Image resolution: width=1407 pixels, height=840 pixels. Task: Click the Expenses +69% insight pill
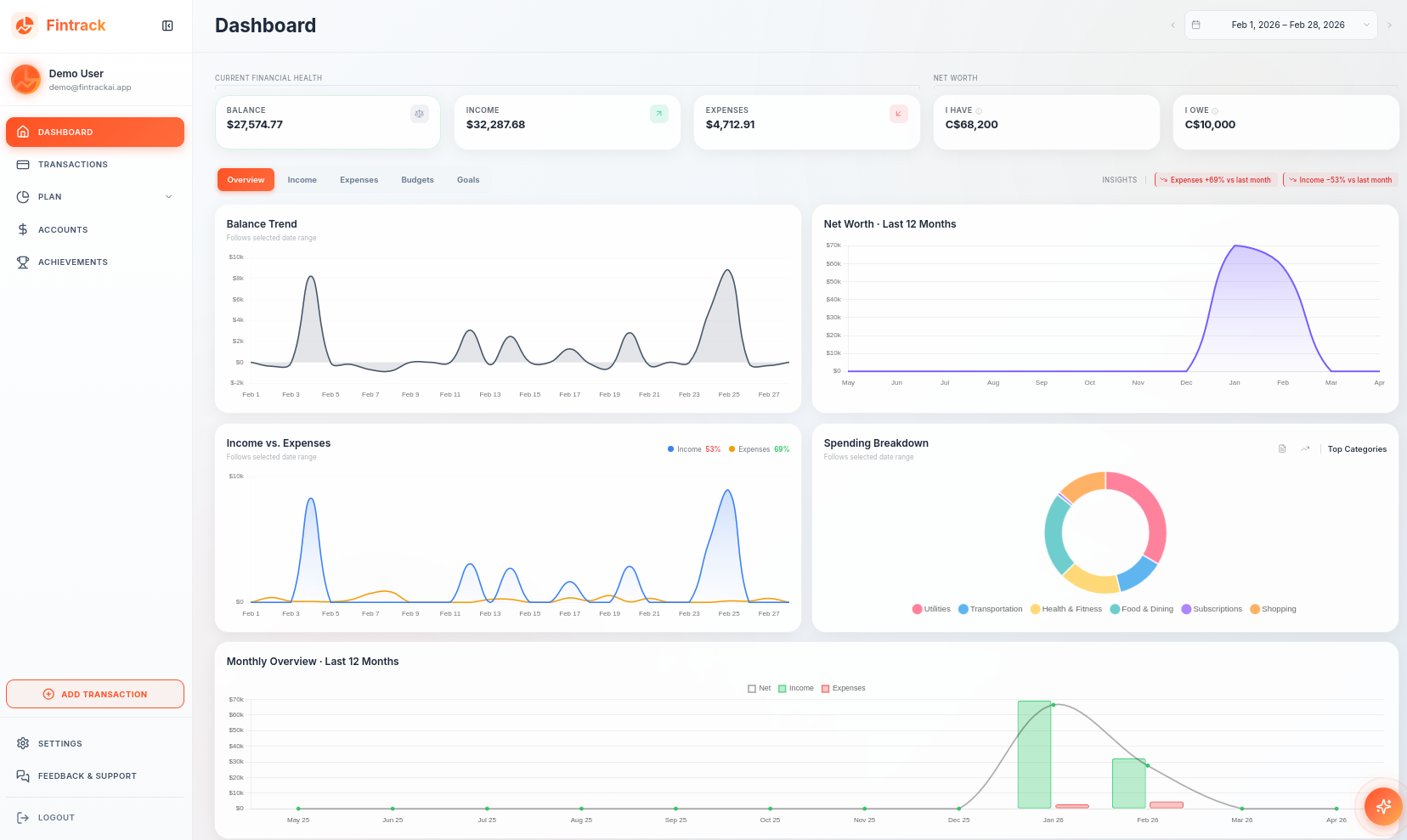pos(1216,179)
